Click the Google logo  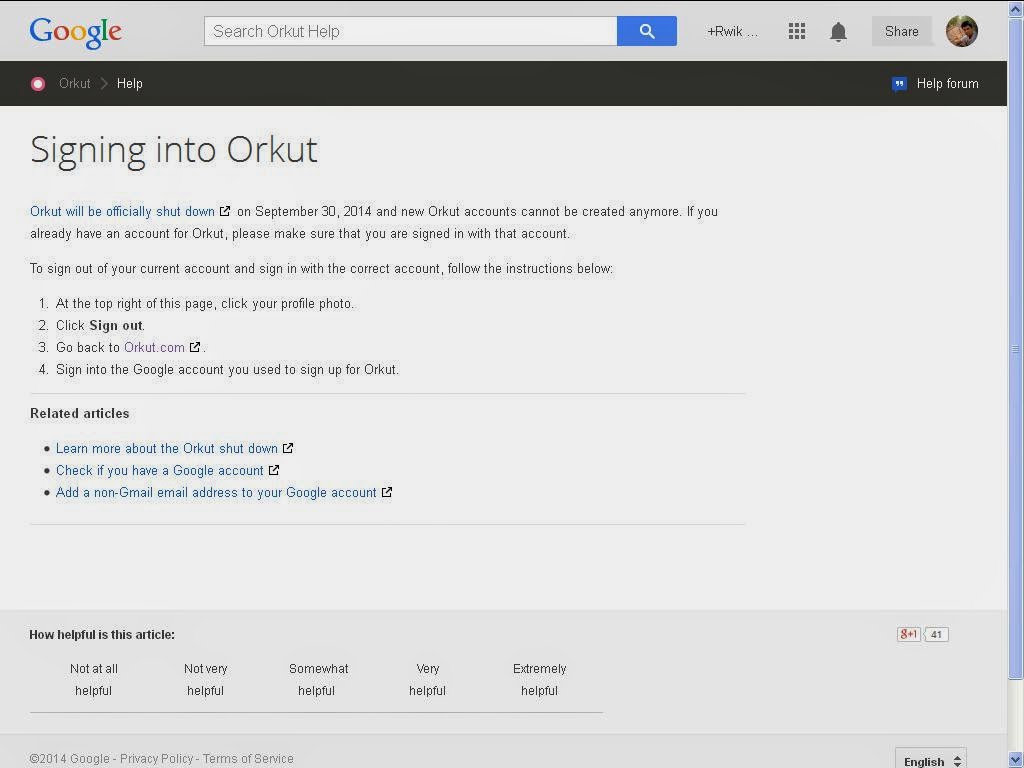click(75, 32)
